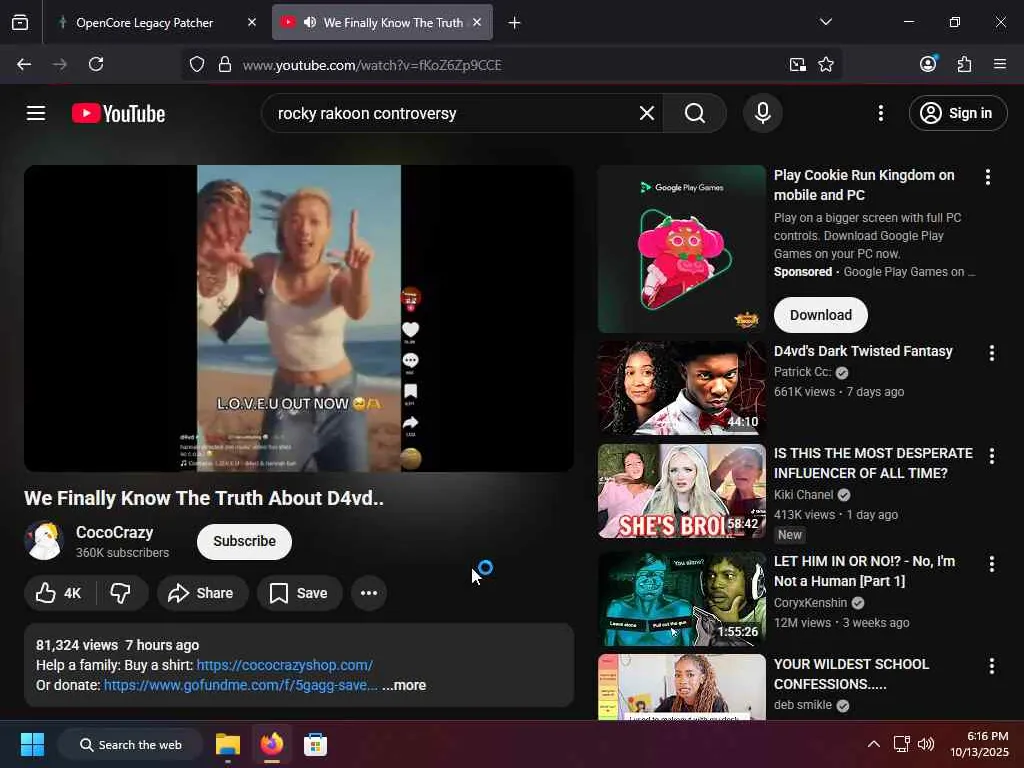Clear the search box with the X icon

pos(647,113)
